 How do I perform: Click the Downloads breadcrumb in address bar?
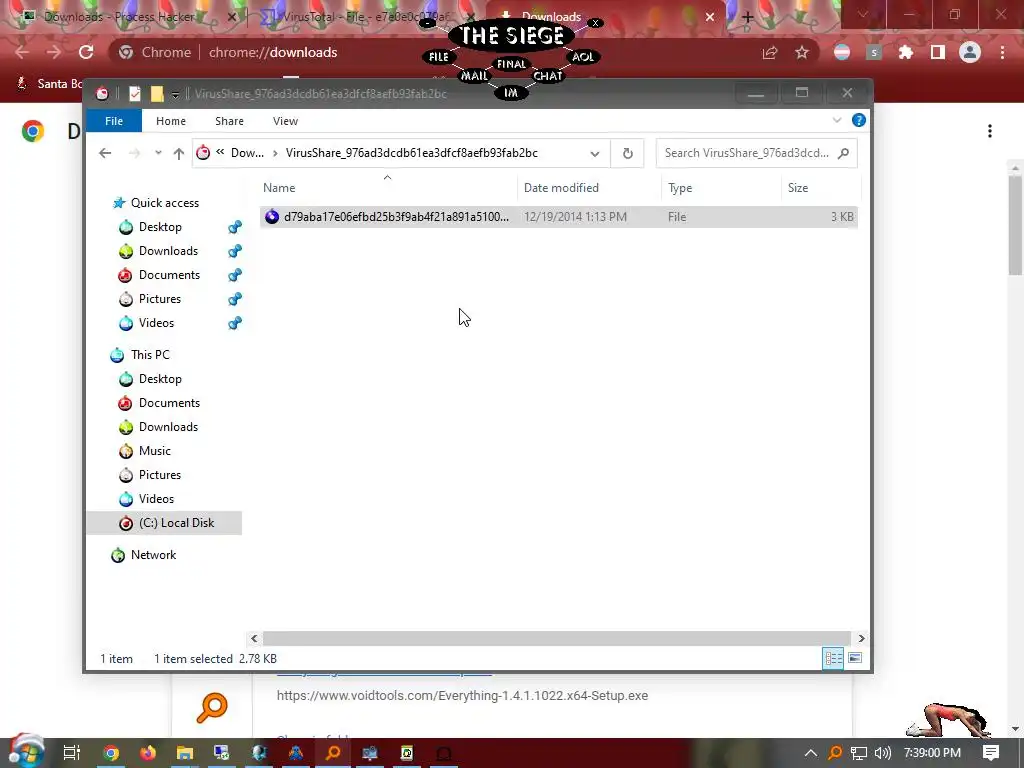[x=247, y=153]
